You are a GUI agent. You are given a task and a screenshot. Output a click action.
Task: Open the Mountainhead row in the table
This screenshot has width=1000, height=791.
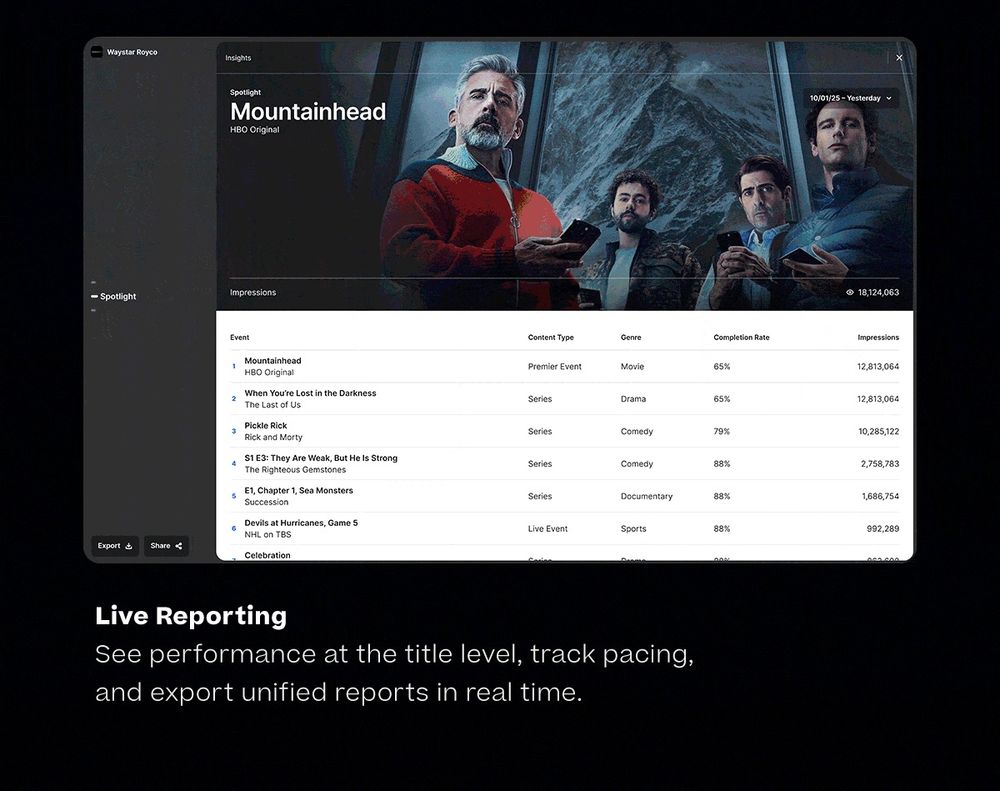[x=273, y=366]
